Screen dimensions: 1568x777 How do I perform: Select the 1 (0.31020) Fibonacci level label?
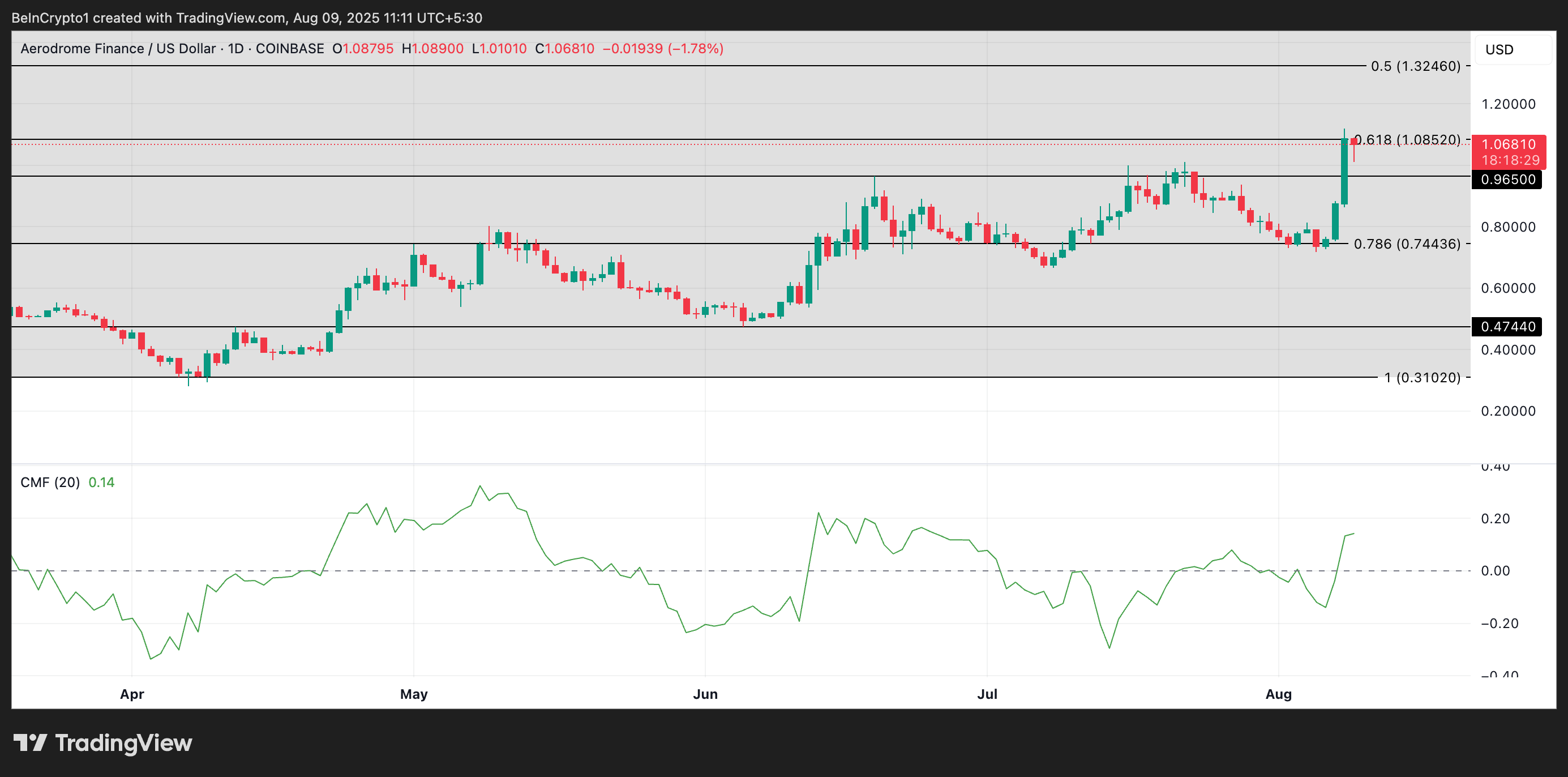point(1421,378)
